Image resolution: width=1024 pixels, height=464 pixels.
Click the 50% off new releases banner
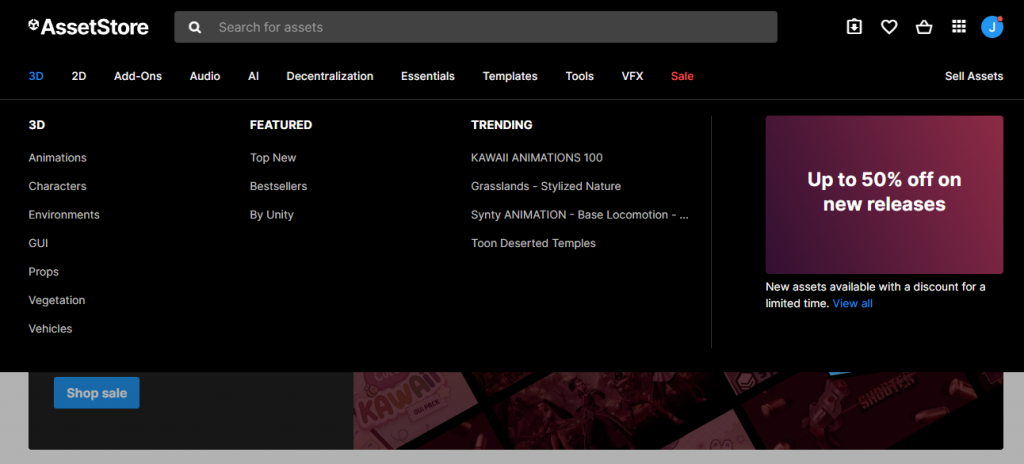point(884,195)
